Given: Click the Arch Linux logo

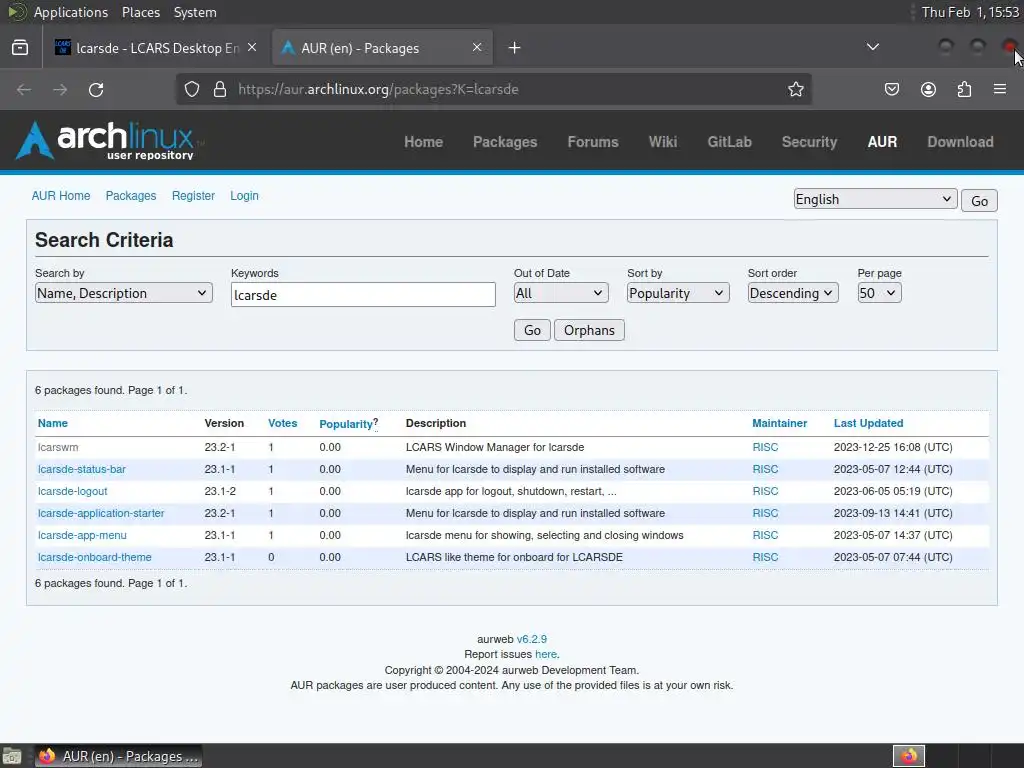Looking at the screenshot, I should click(106, 140).
